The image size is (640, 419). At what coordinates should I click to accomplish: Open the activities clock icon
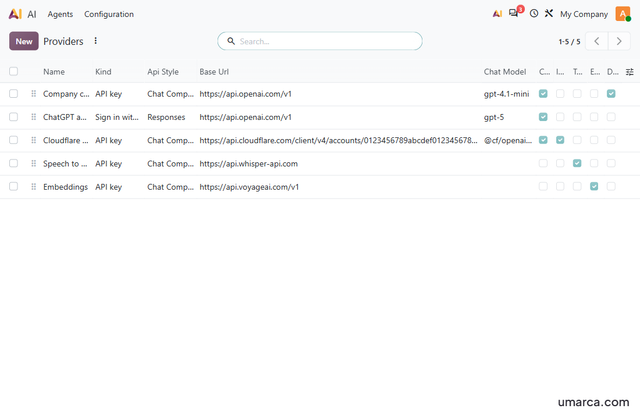point(533,13)
